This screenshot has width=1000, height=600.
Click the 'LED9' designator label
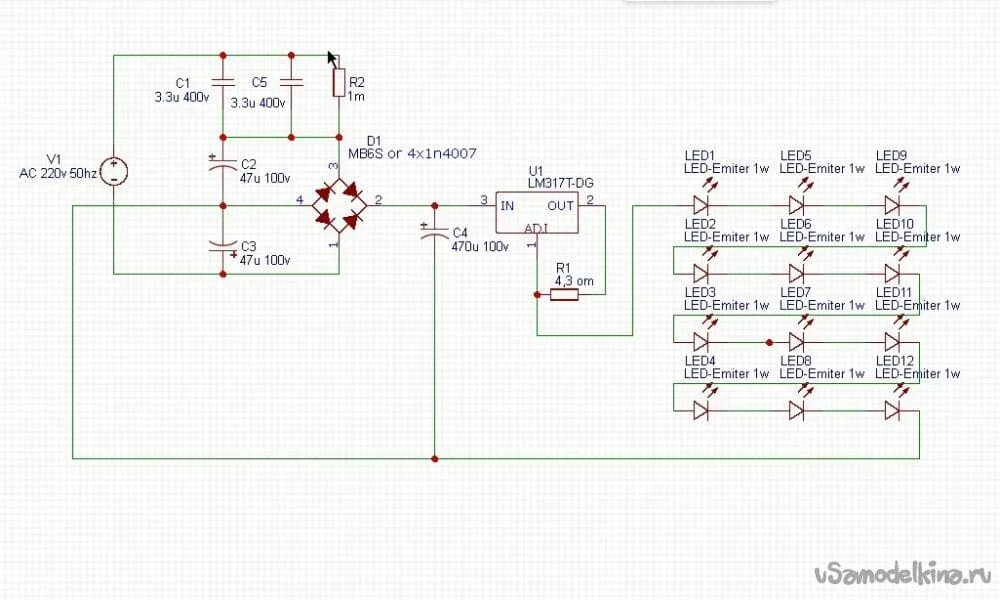[x=891, y=156]
